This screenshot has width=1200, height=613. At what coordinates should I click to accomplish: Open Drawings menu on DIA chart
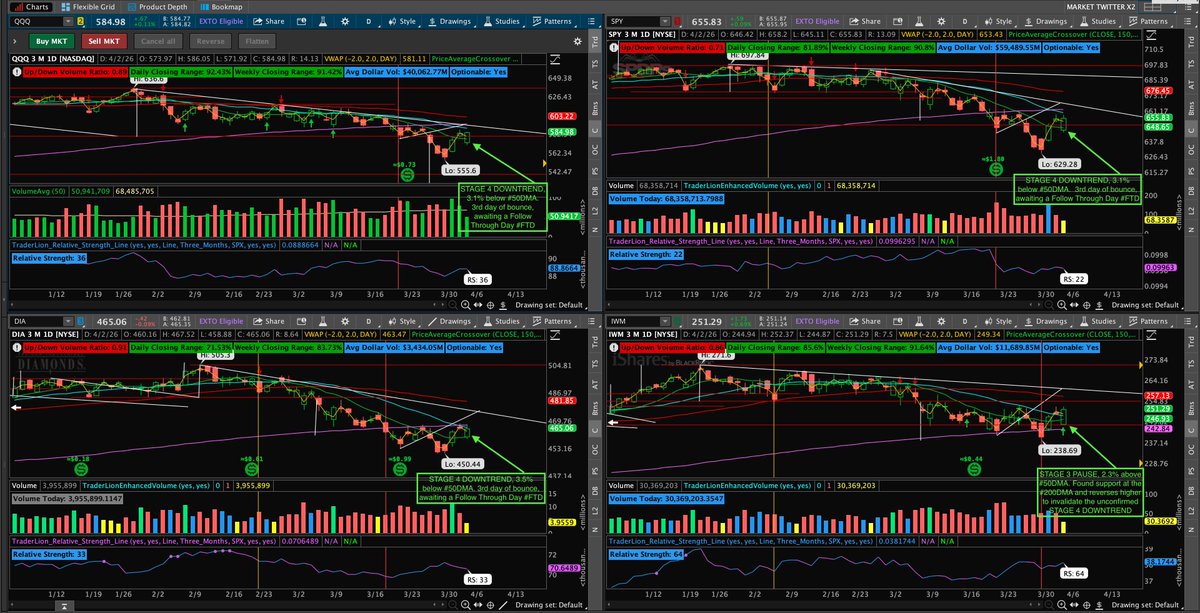(450, 321)
